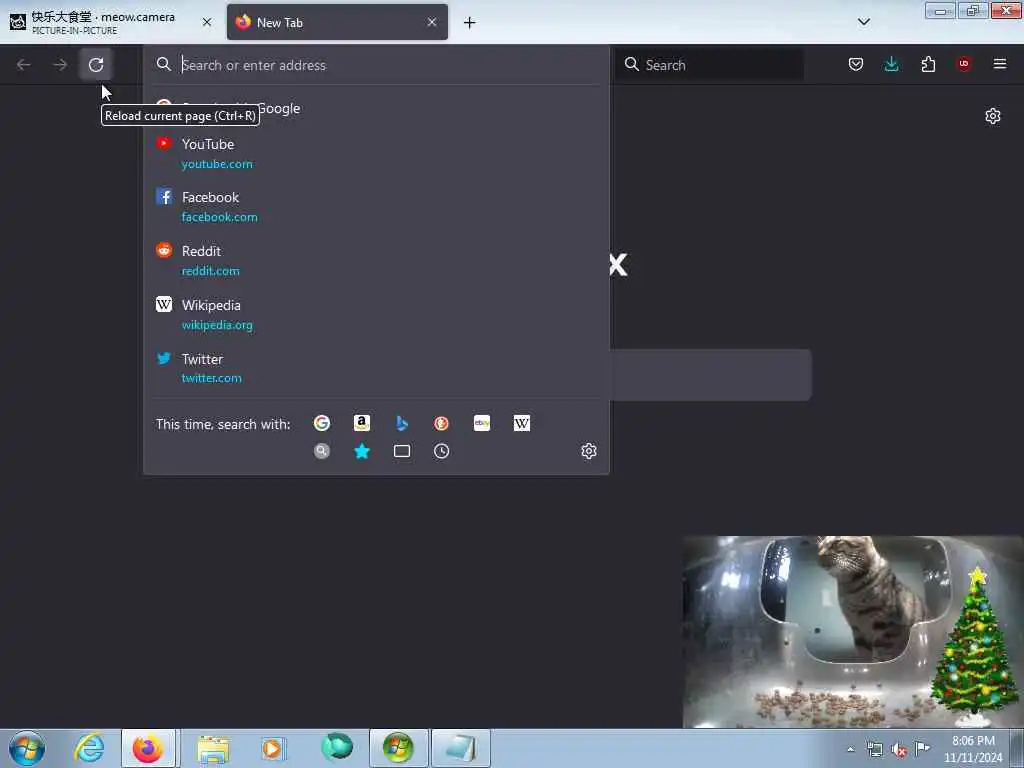Viewport: 1024px width, 768px height.
Task: Search this time with Amazon
Action: [x=362, y=423]
